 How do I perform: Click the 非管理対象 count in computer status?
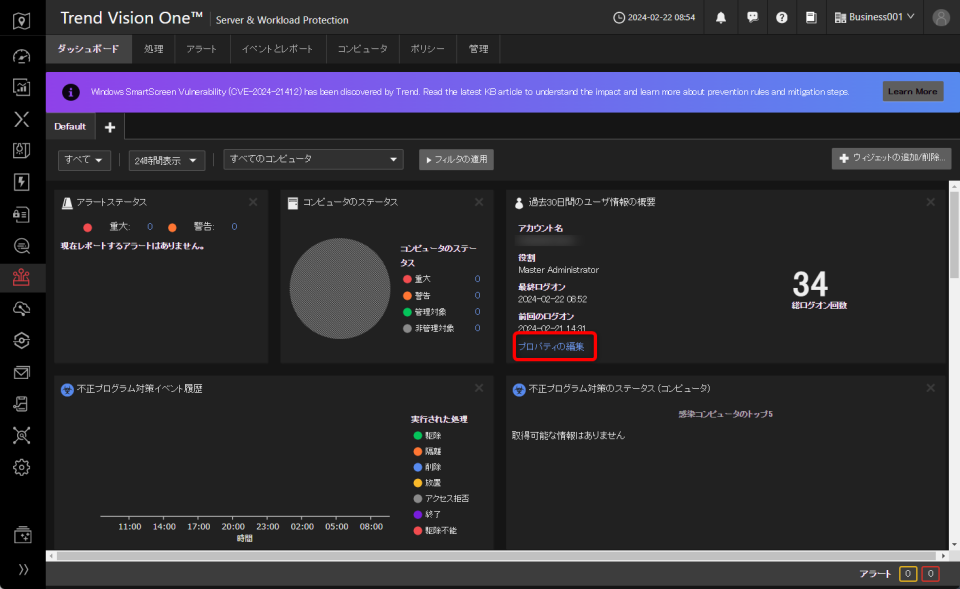(478, 328)
